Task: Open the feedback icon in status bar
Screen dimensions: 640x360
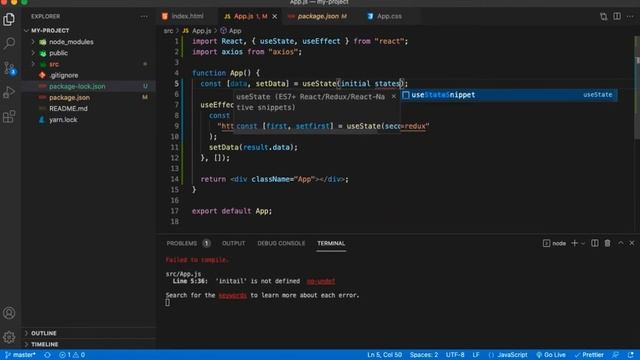Action: 616,355
